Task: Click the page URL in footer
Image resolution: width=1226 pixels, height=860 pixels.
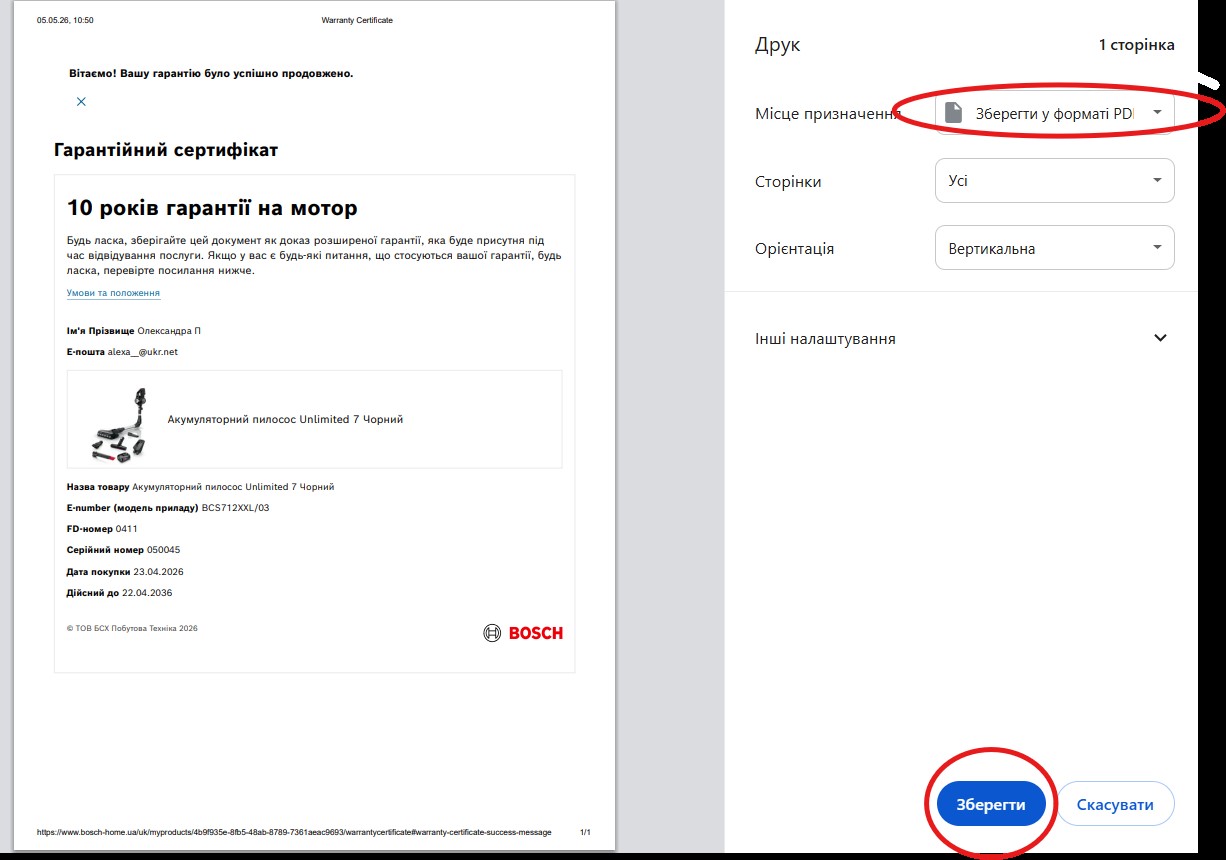Action: point(294,832)
